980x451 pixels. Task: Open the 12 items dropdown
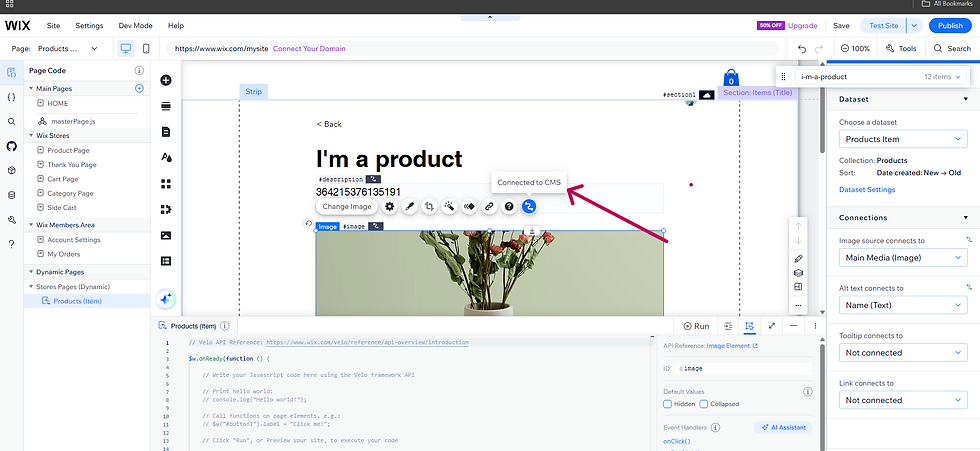point(944,77)
